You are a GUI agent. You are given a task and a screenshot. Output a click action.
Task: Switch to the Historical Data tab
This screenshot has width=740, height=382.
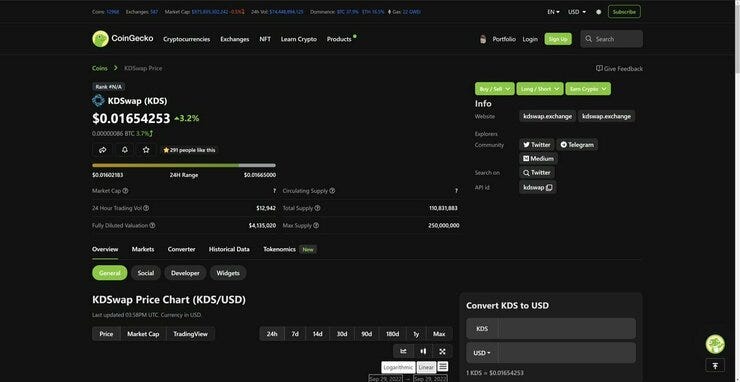click(229, 249)
